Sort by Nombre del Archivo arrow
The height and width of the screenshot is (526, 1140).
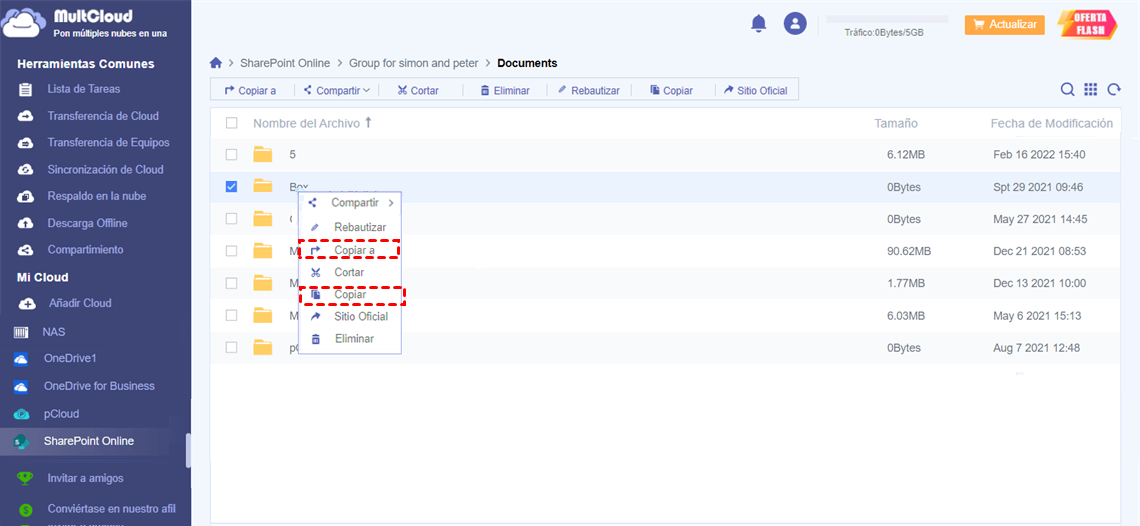pyautogui.click(x=368, y=123)
